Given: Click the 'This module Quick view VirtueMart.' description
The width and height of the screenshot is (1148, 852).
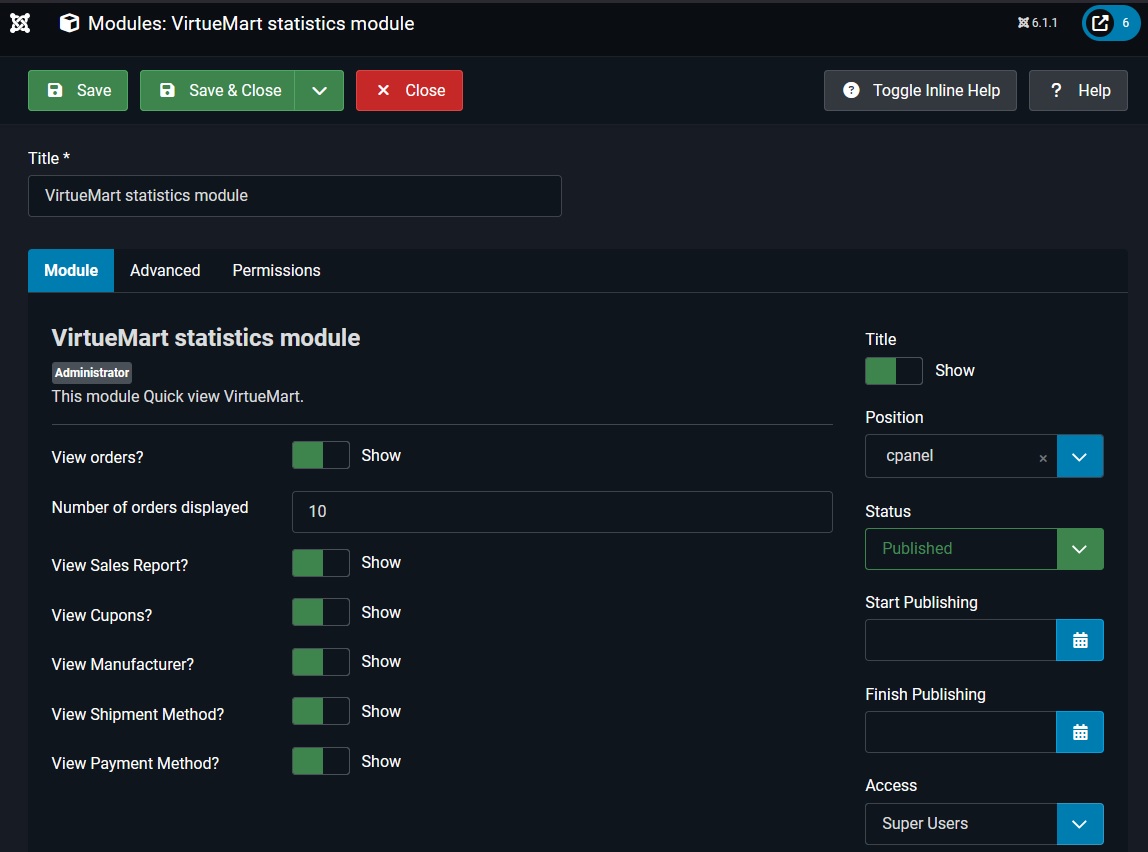Looking at the screenshot, I should click(x=177, y=397).
